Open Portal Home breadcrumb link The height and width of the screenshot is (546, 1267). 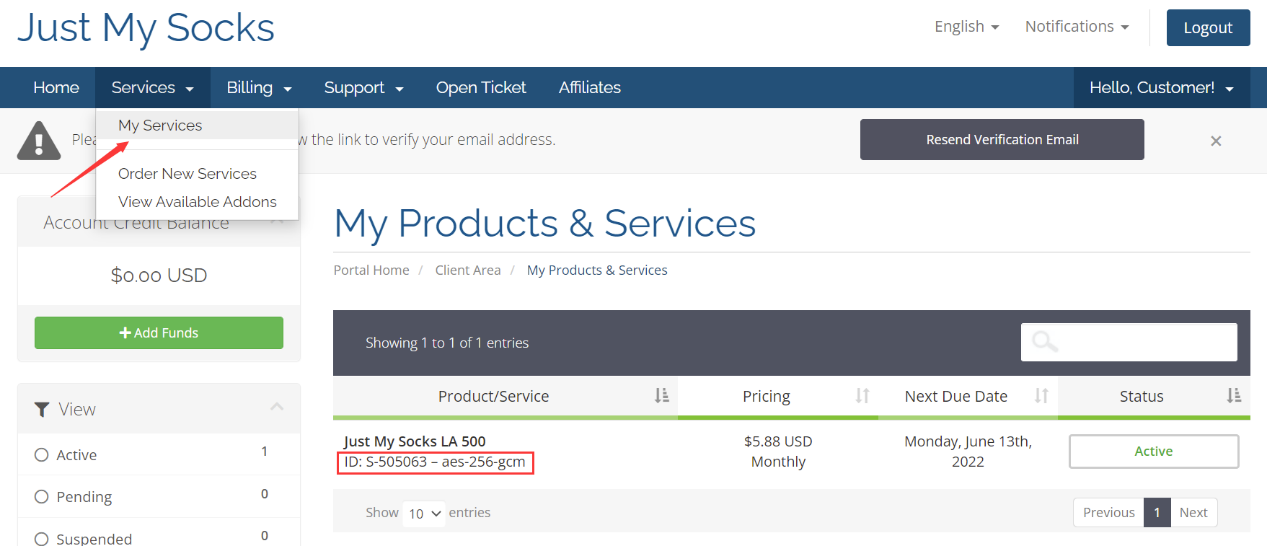click(372, 270)
